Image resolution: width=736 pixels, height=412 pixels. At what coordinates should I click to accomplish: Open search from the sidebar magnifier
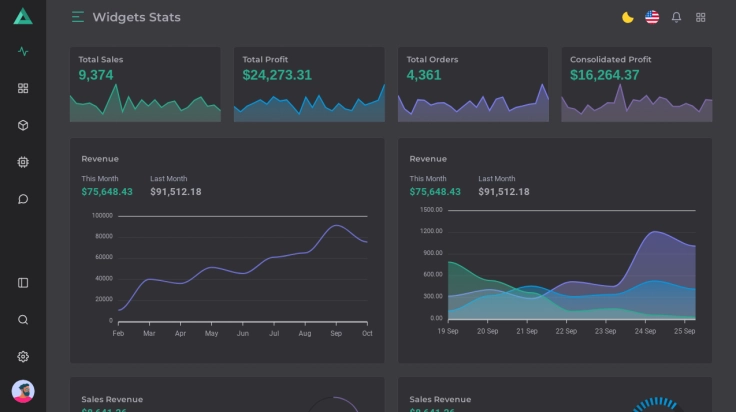pyautogui.click(x=23, y=320)
